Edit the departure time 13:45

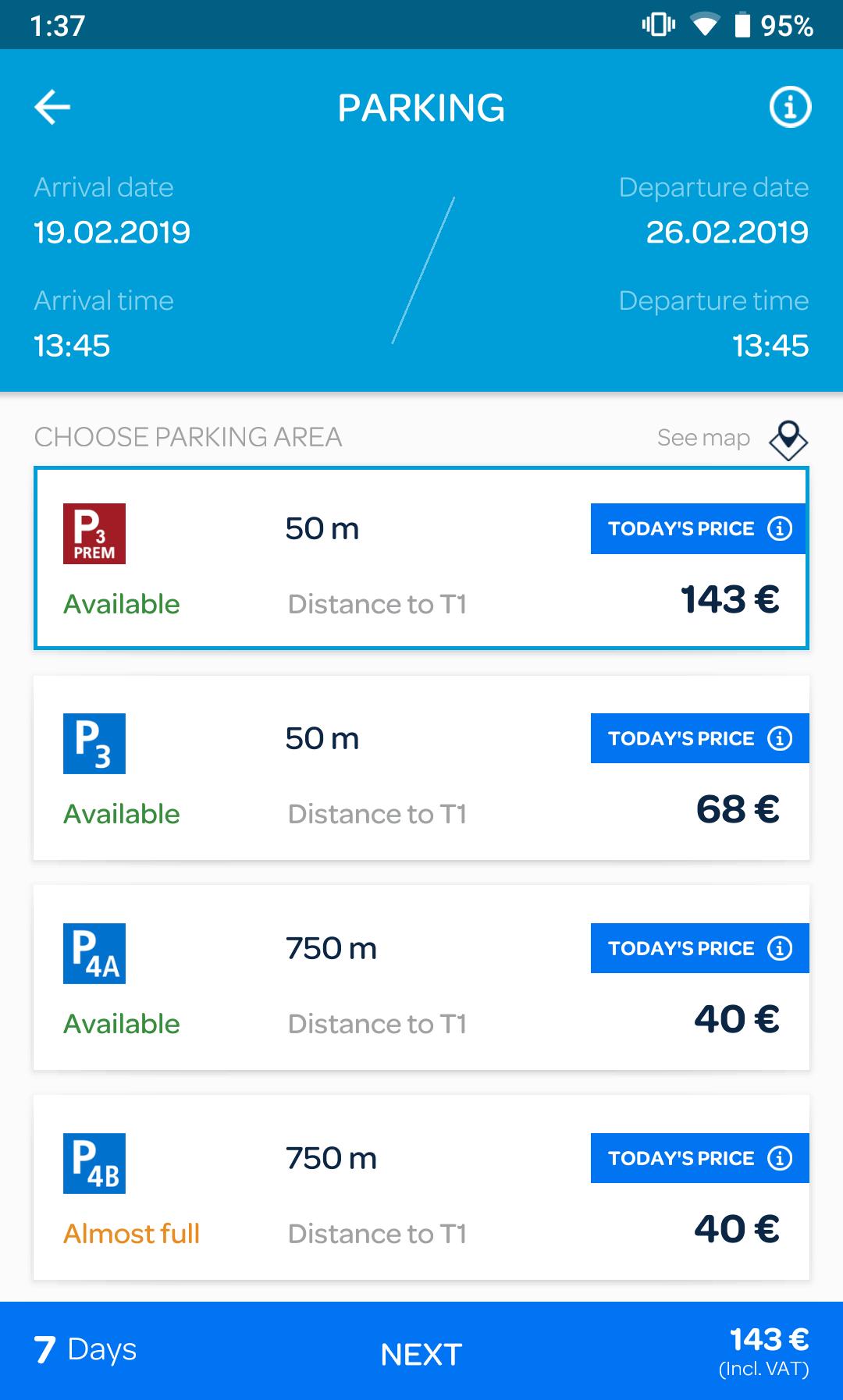(770, 346)
